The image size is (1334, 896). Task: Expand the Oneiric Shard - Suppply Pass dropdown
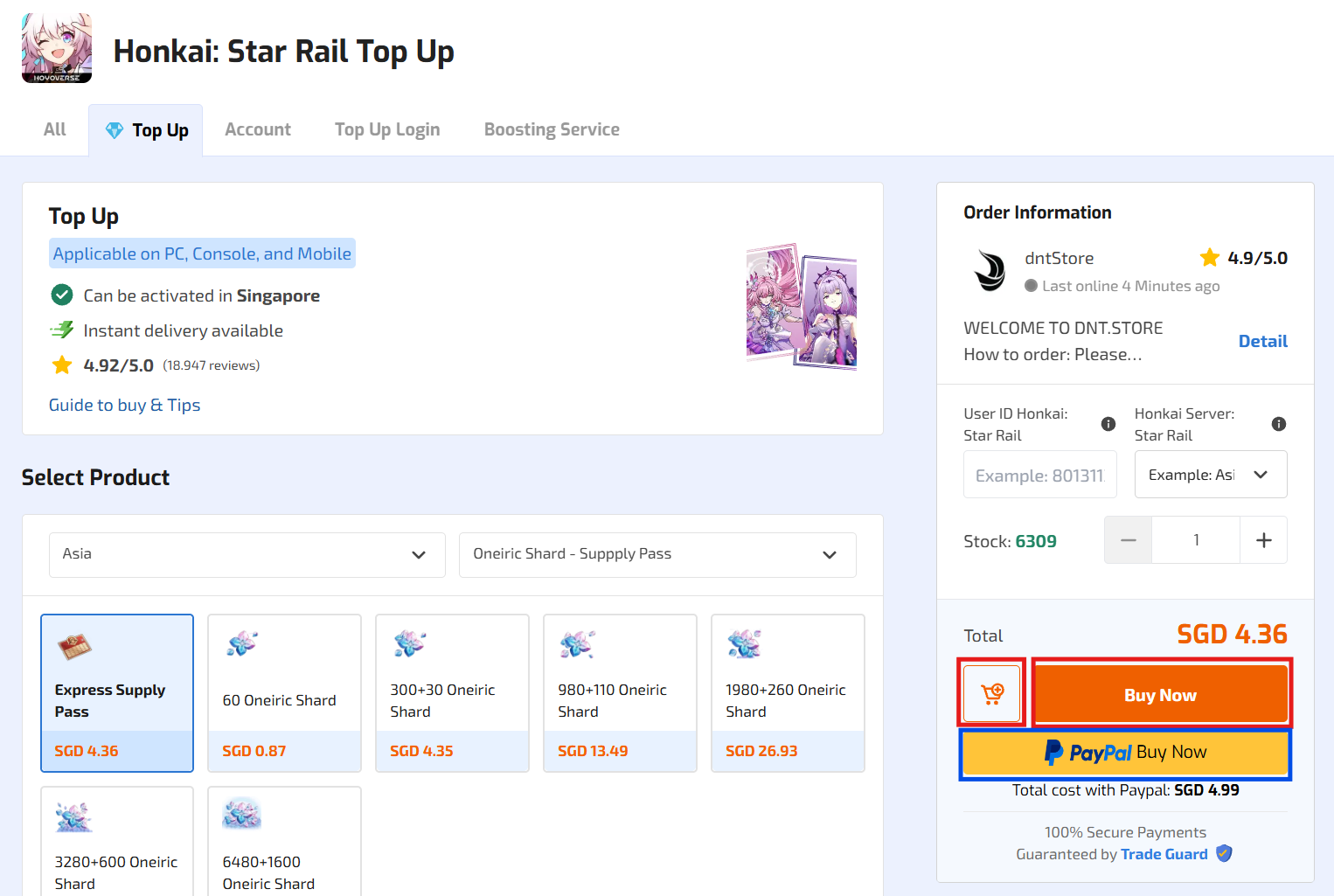coord(657,554)
